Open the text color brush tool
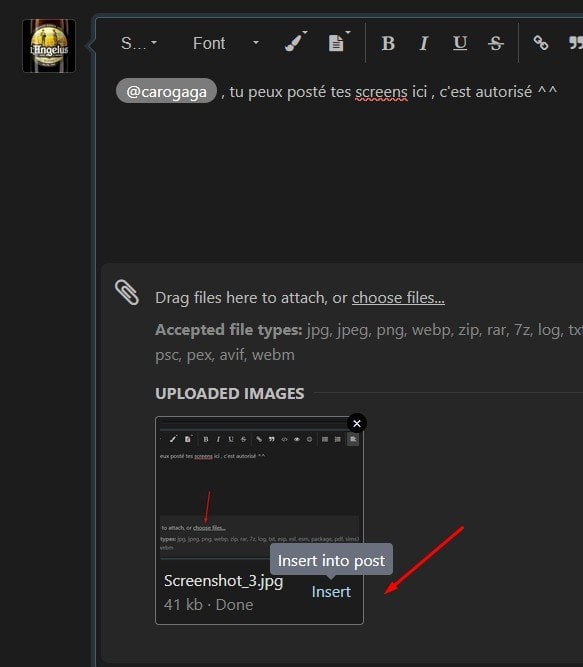Image resolution: width=583 pixels, height=667 pixels. 296,43
